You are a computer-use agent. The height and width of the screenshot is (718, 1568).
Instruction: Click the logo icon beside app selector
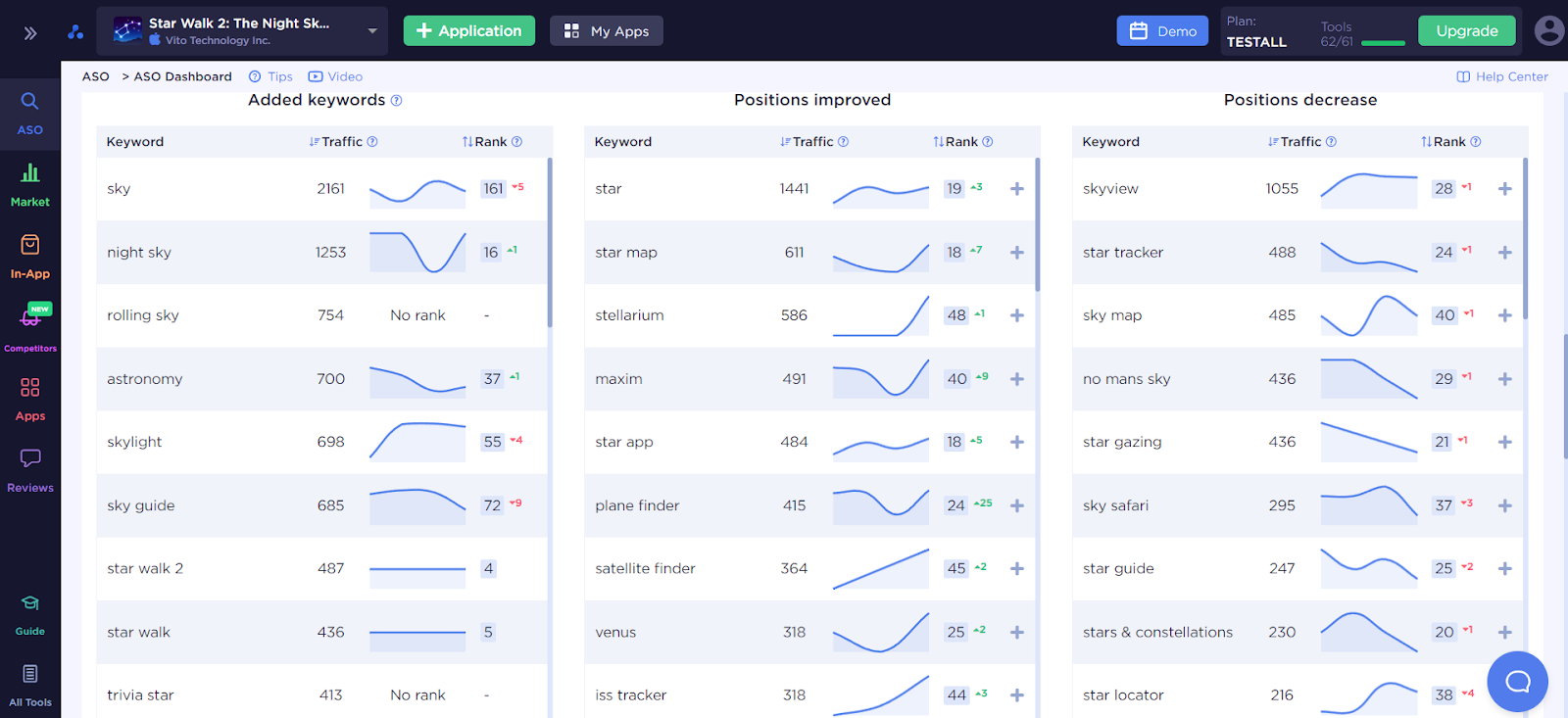[x=75, y=32]
